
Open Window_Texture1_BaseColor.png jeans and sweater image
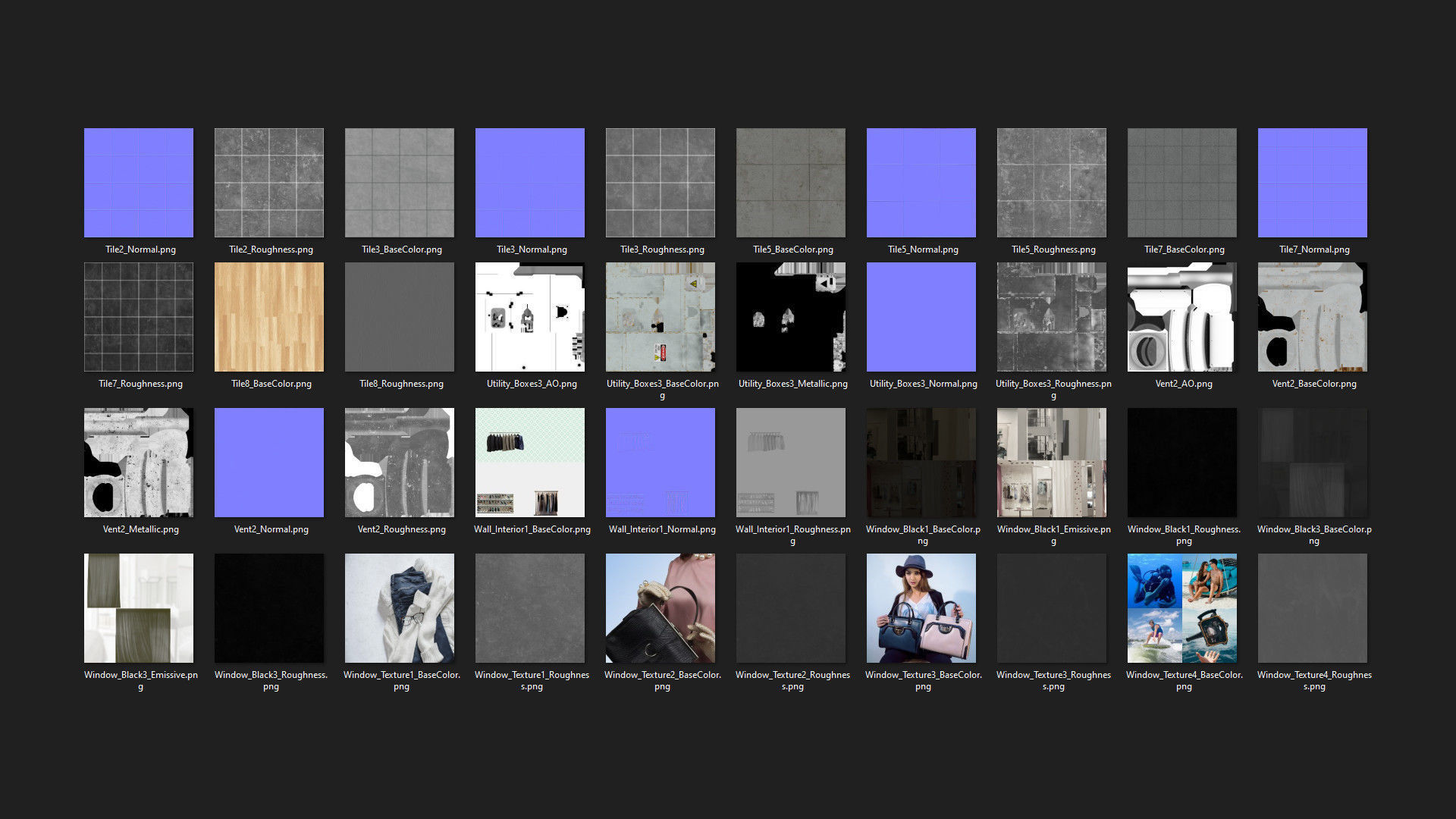pos(400,608)
